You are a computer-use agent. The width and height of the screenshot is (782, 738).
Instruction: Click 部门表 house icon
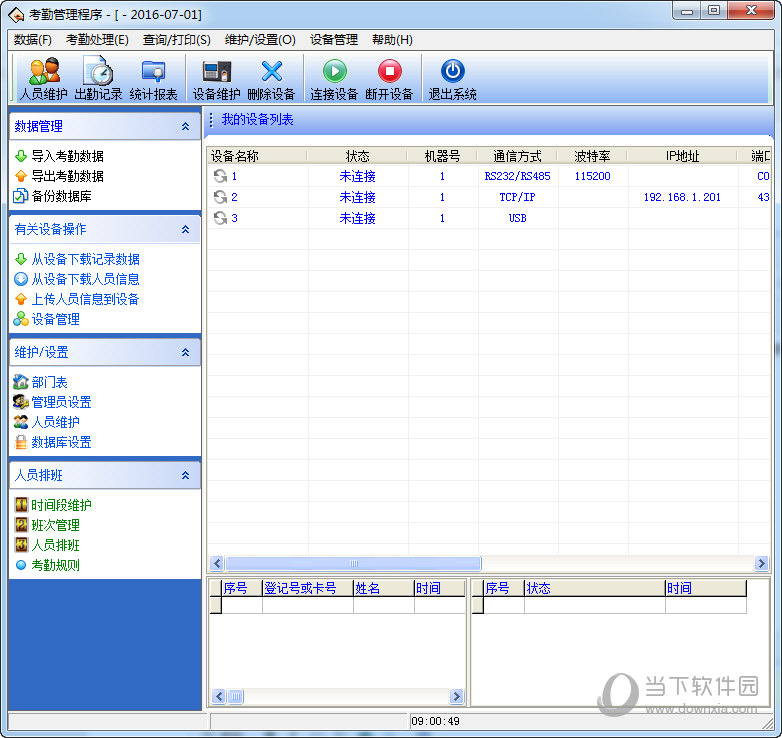[x=21, y=382]
